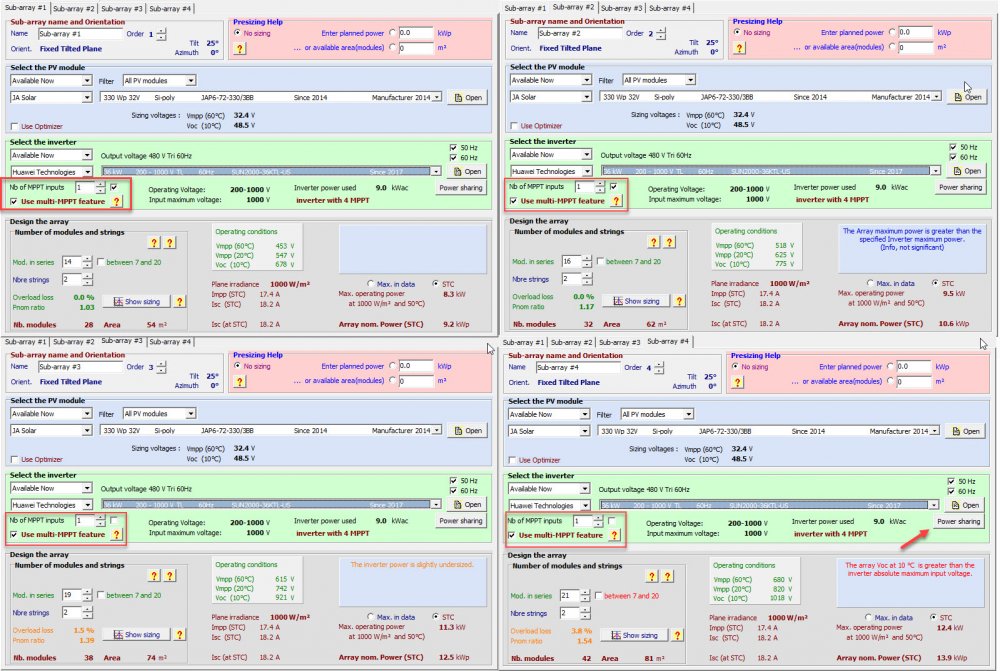Click the Presizing Help question icon in Sub-array #1 panel
Viewport: 1000px width, 671px height.
click(240, 48)
